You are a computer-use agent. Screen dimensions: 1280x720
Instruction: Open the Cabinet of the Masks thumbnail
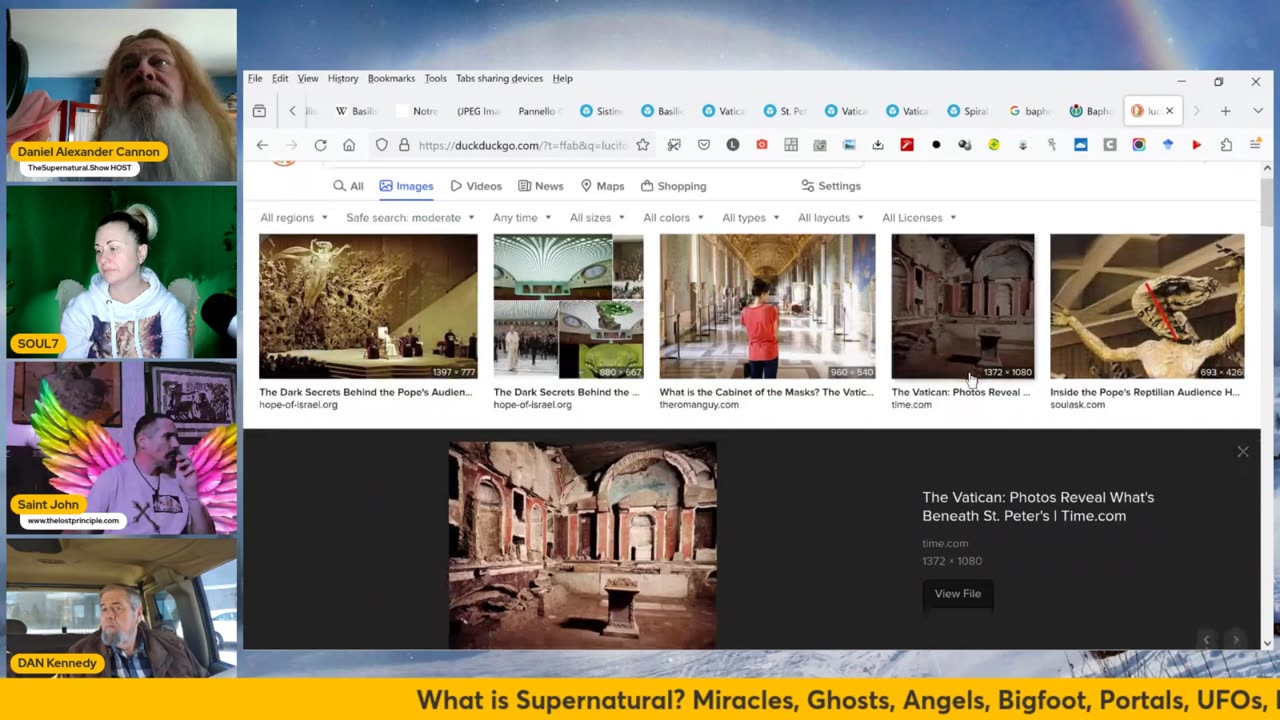[767, 306]
